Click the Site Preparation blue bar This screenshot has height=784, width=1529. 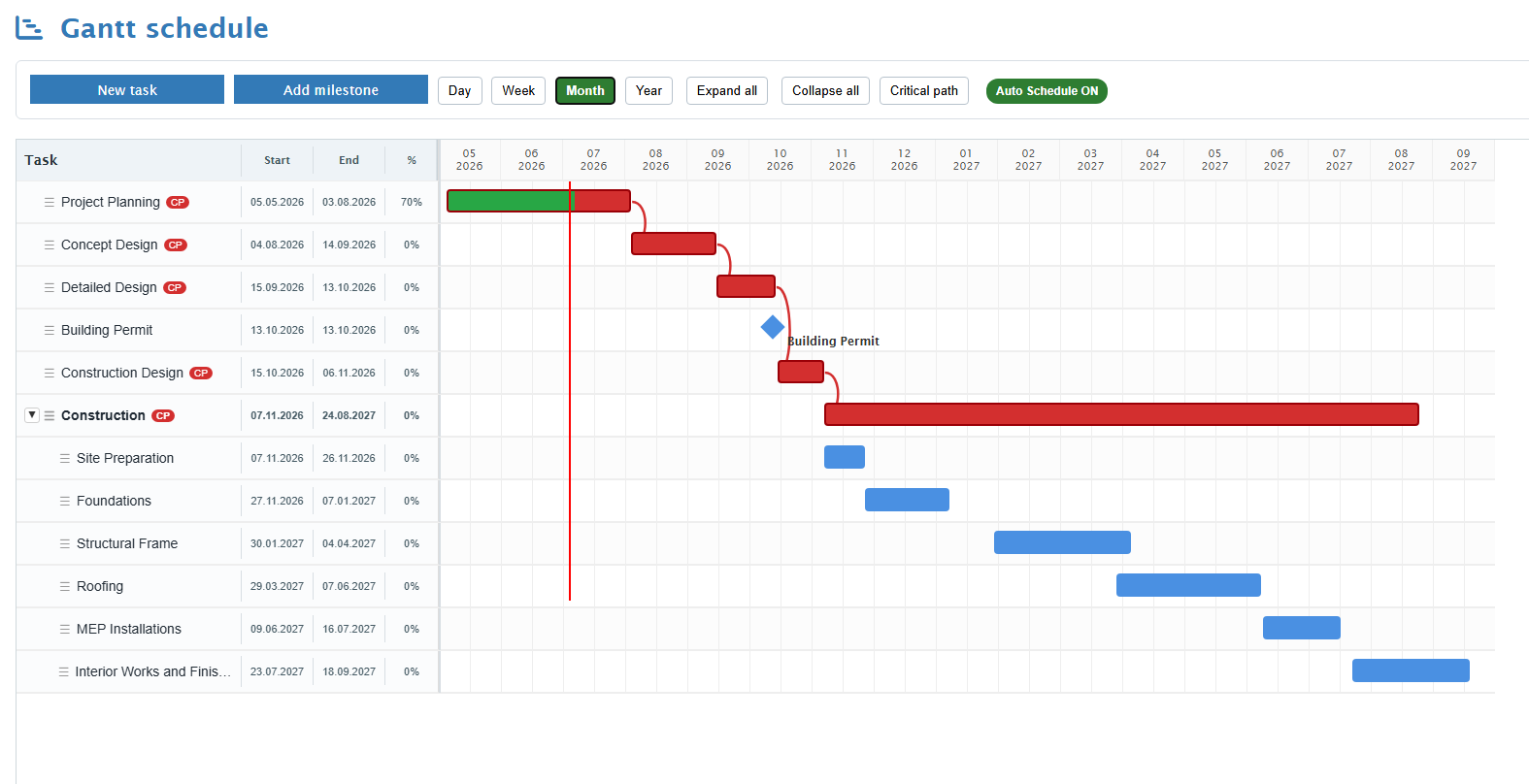[x=845, y=457]
